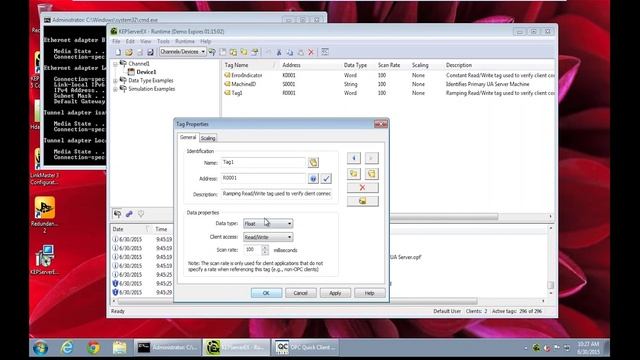Open the File menu
This screenshot has height=360, width=640.
click(116, 42)
